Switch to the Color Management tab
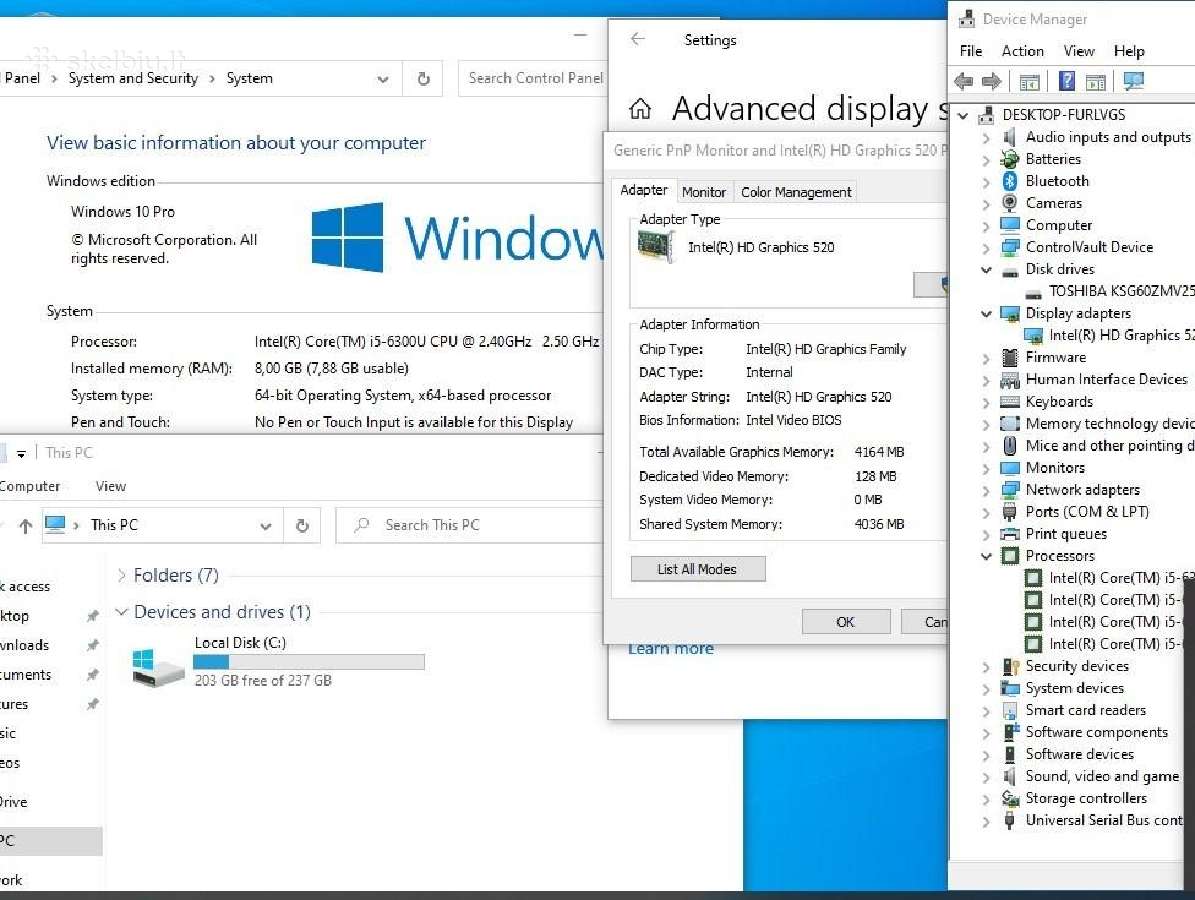Screen dimensions: 1195x900 click(x=796, y=192)
